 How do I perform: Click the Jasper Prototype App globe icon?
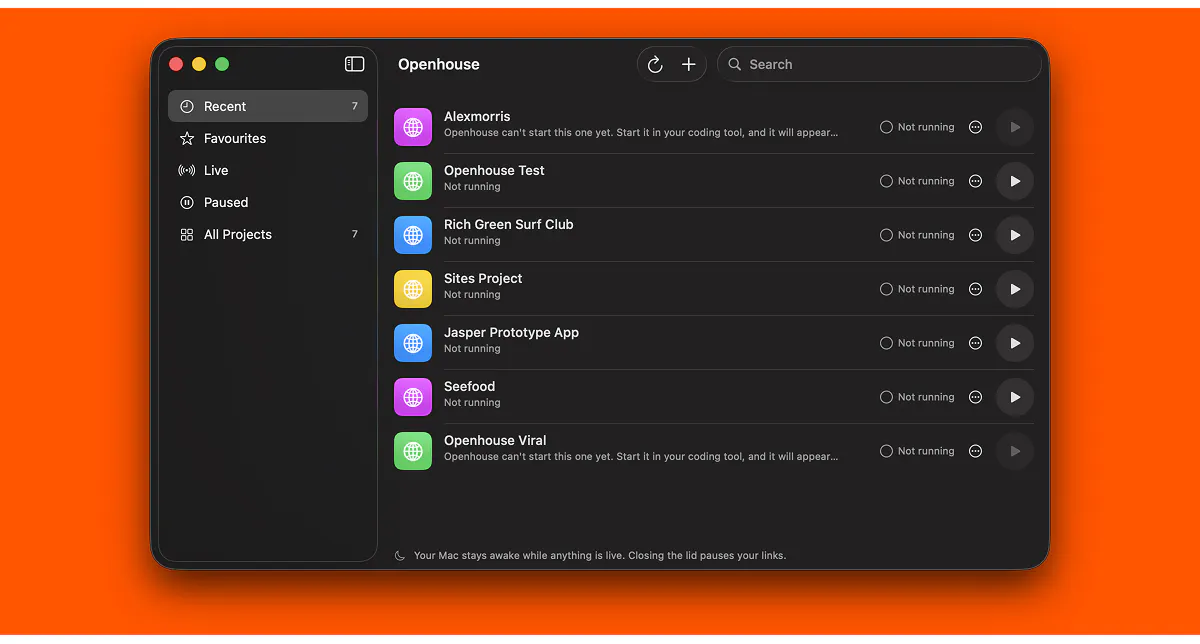coord(413,343)
